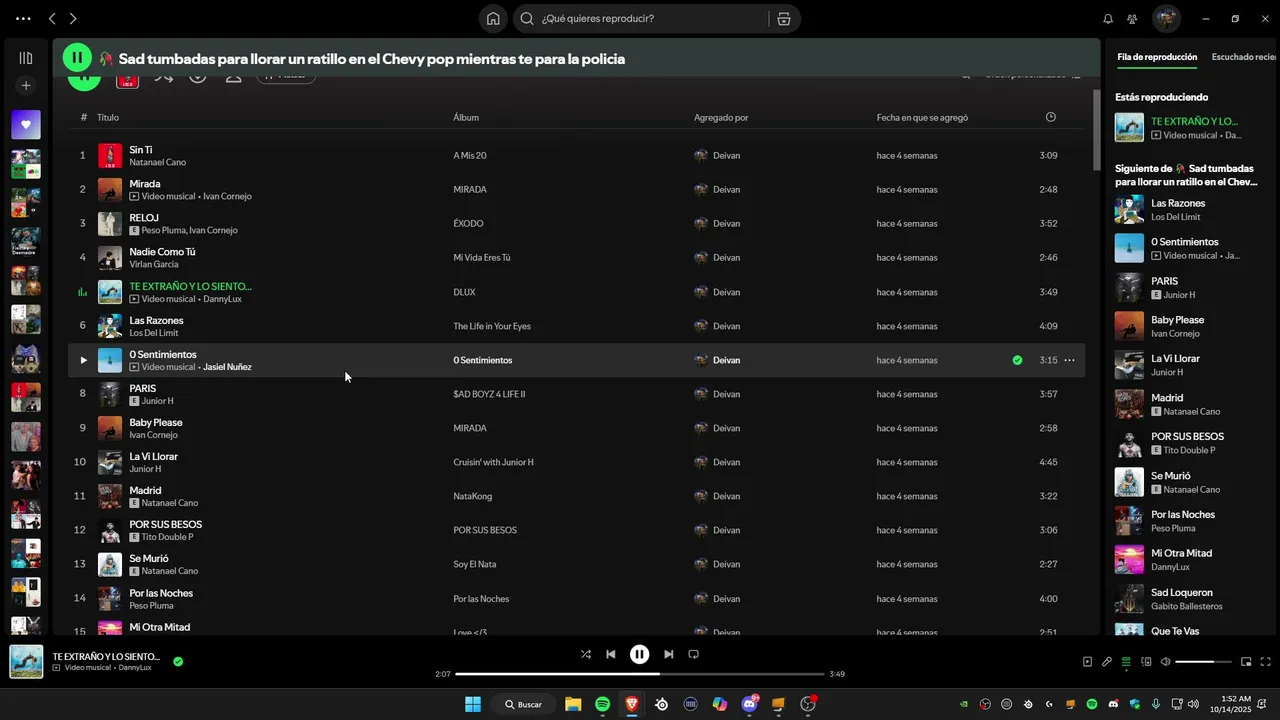
Task: Open the Spotify home page icon
Action: [493, 18]
